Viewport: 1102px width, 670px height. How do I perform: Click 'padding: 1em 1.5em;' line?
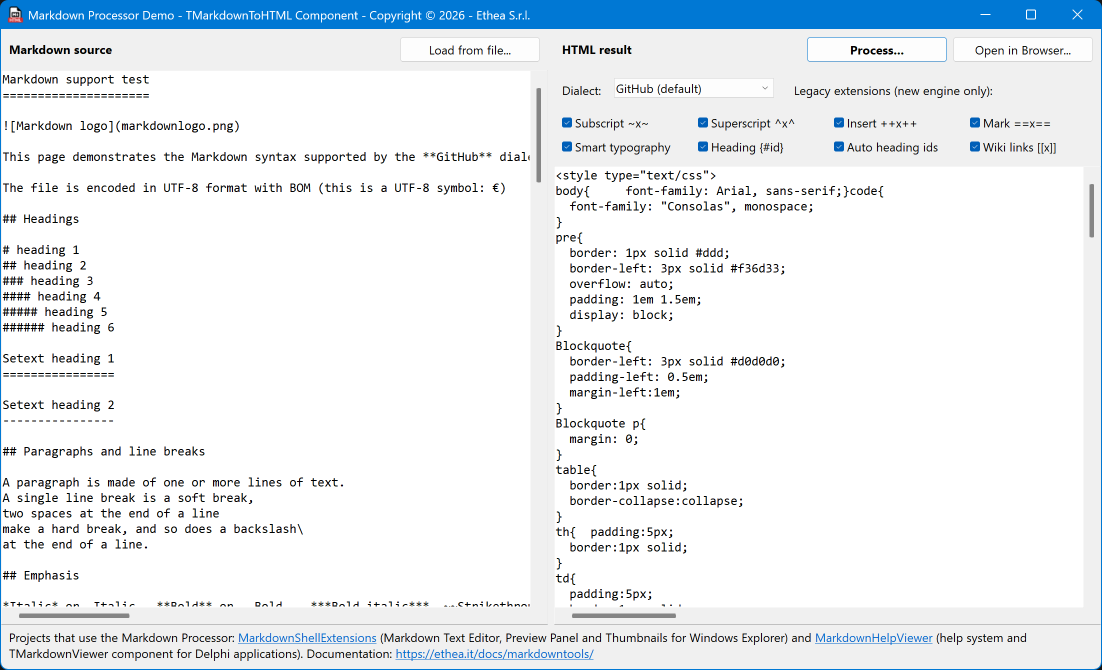coord(635,299)
